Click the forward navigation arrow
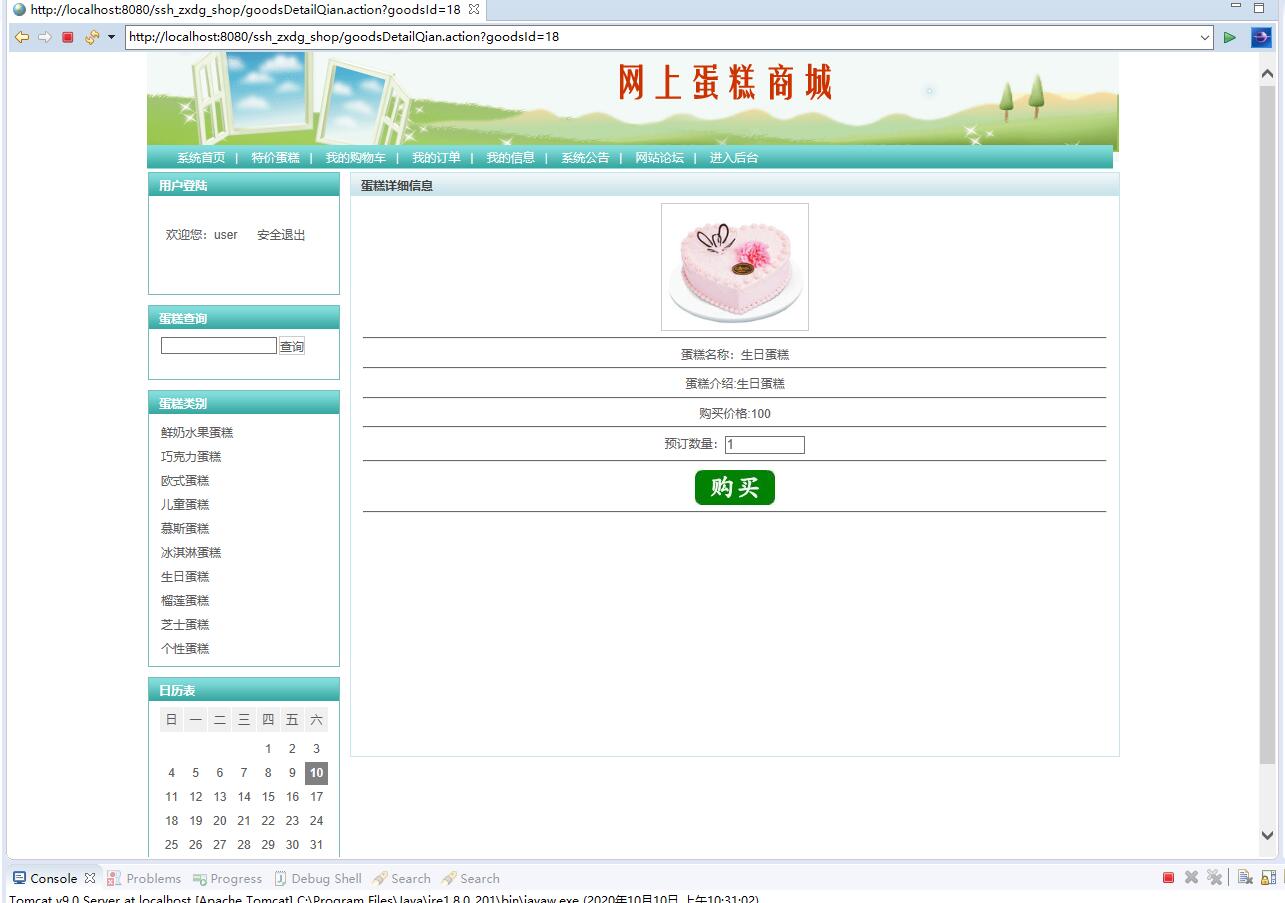1285x903 pixels. [44, 38]
